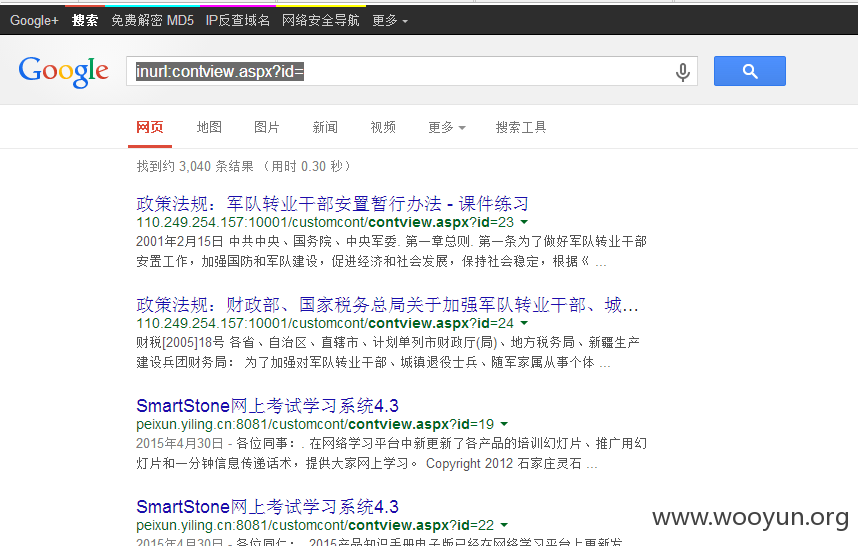Click the blue magnifier search button

[x=750, y=71]
